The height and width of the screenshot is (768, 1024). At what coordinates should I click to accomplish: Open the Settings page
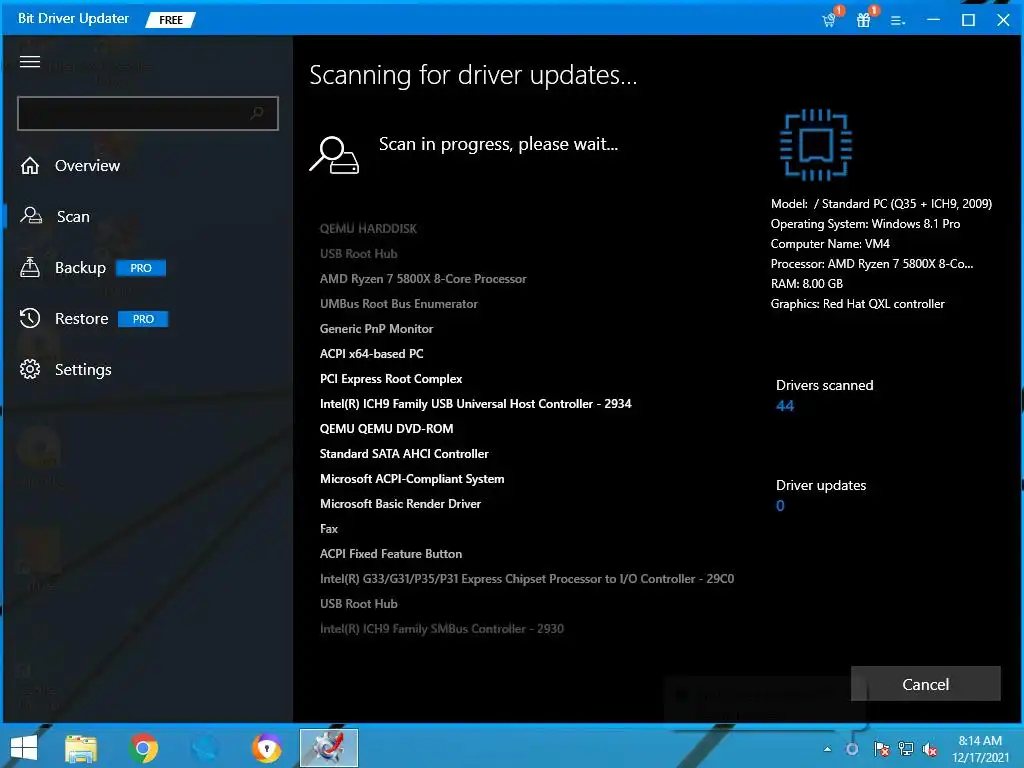click(x=83, y=370)
